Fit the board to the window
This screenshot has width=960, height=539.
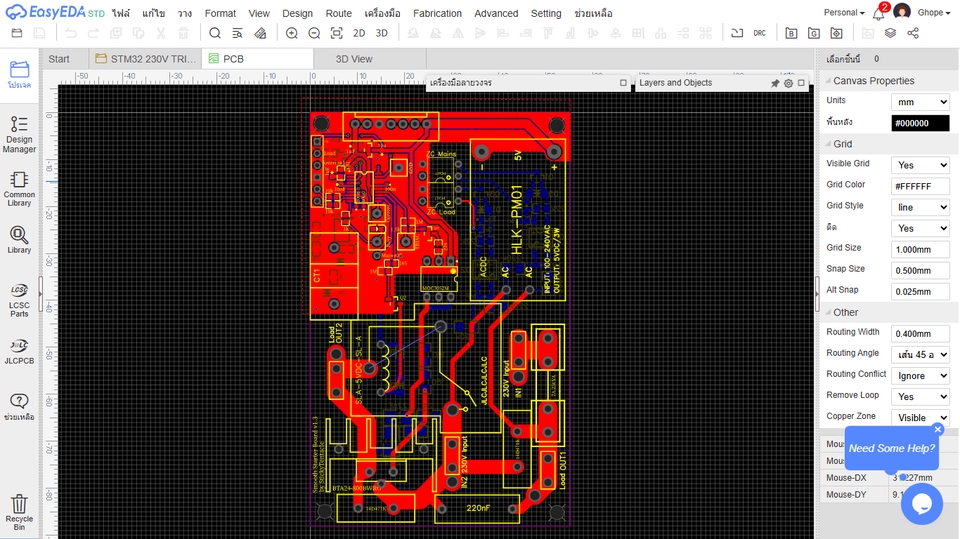tap(337, 33)
